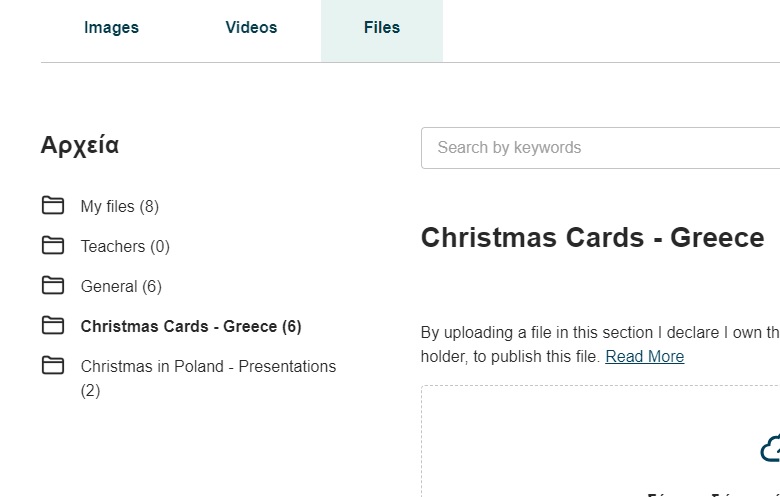The width and height of the screenshot is (780, 497).
Task: Click the Christmas Cards - Greece folder icon
Action: (x=53, y=325)
